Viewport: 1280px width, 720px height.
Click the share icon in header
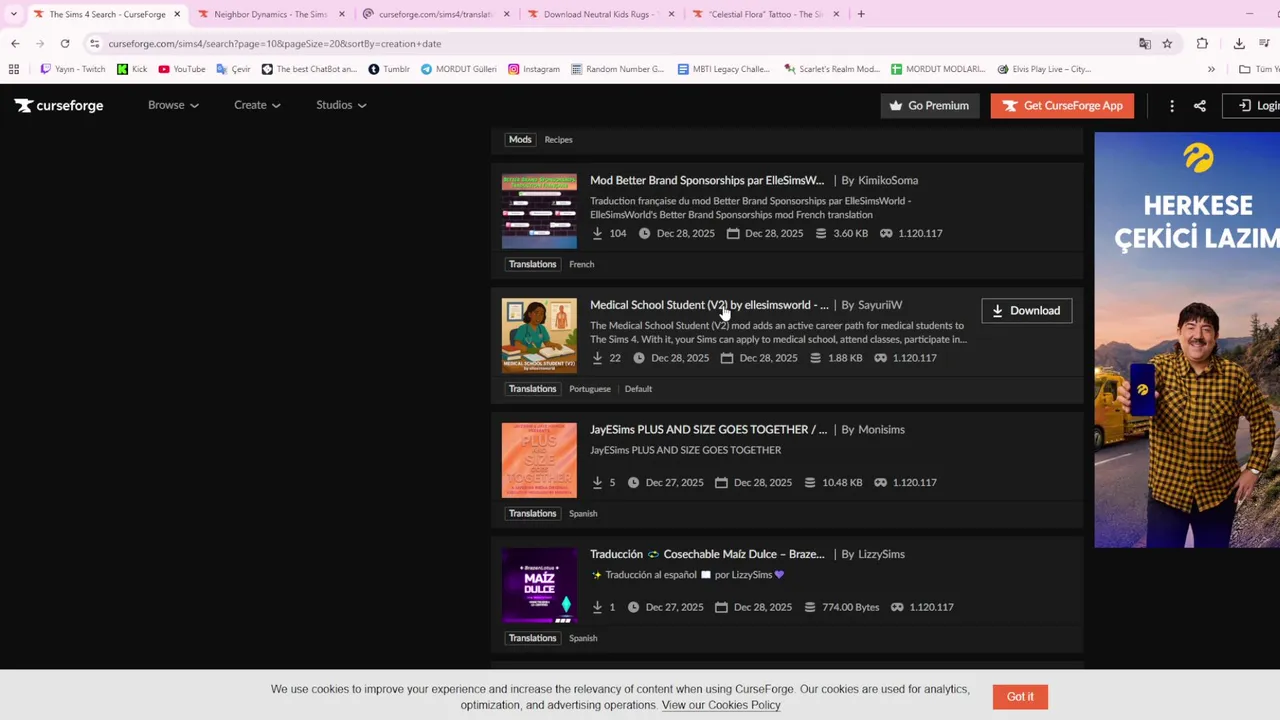pyautogui.click(x=1200, y=106)
